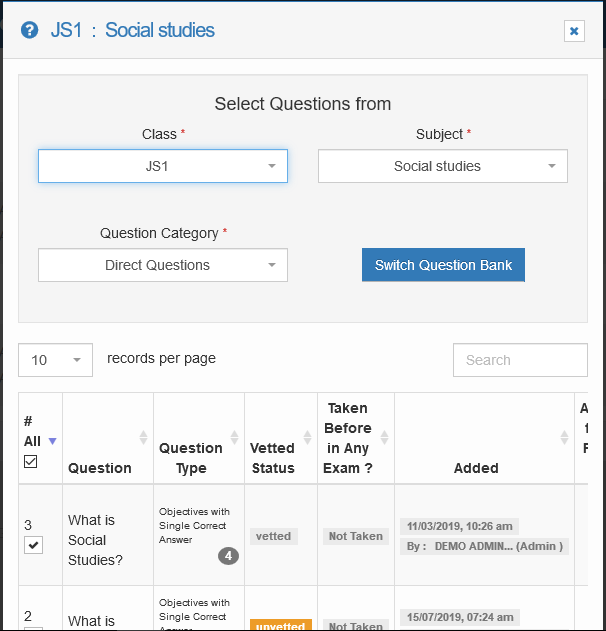Click the vetted status label

(273, 536)
